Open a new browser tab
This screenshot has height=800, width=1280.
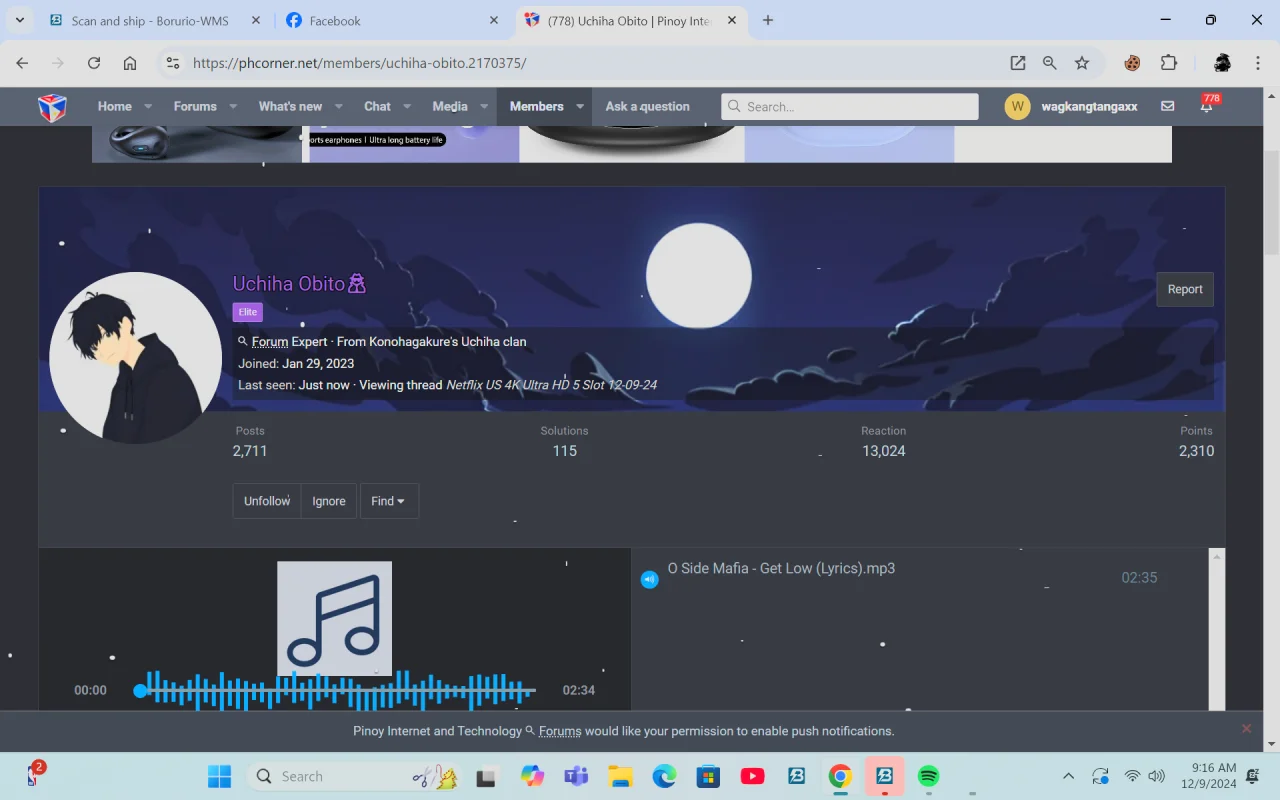pyautogui.click(x=768, y=20)
